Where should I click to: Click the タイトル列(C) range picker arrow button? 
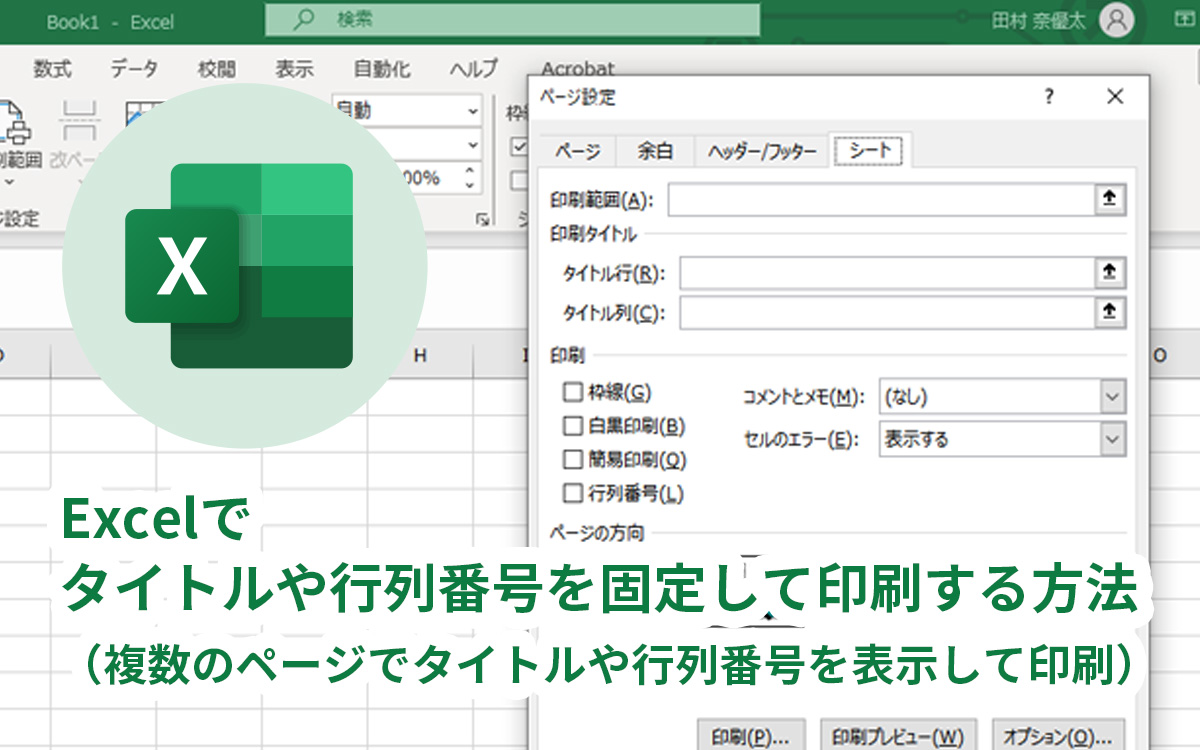pos(1109,312)
